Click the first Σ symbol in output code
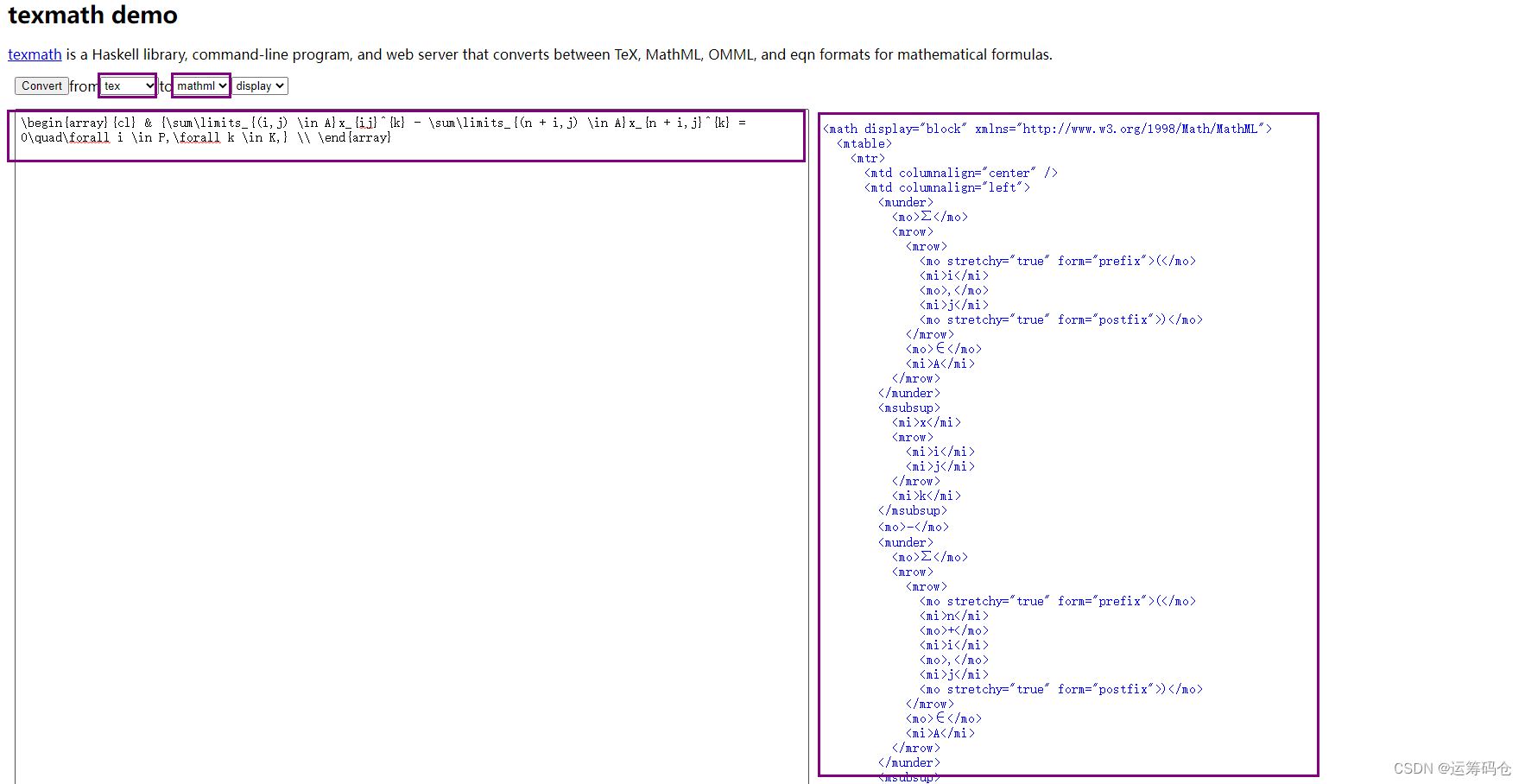Image resolution: width=1525 pixels, height=784 pixels. pyautogui.click(x=927, y=217)
